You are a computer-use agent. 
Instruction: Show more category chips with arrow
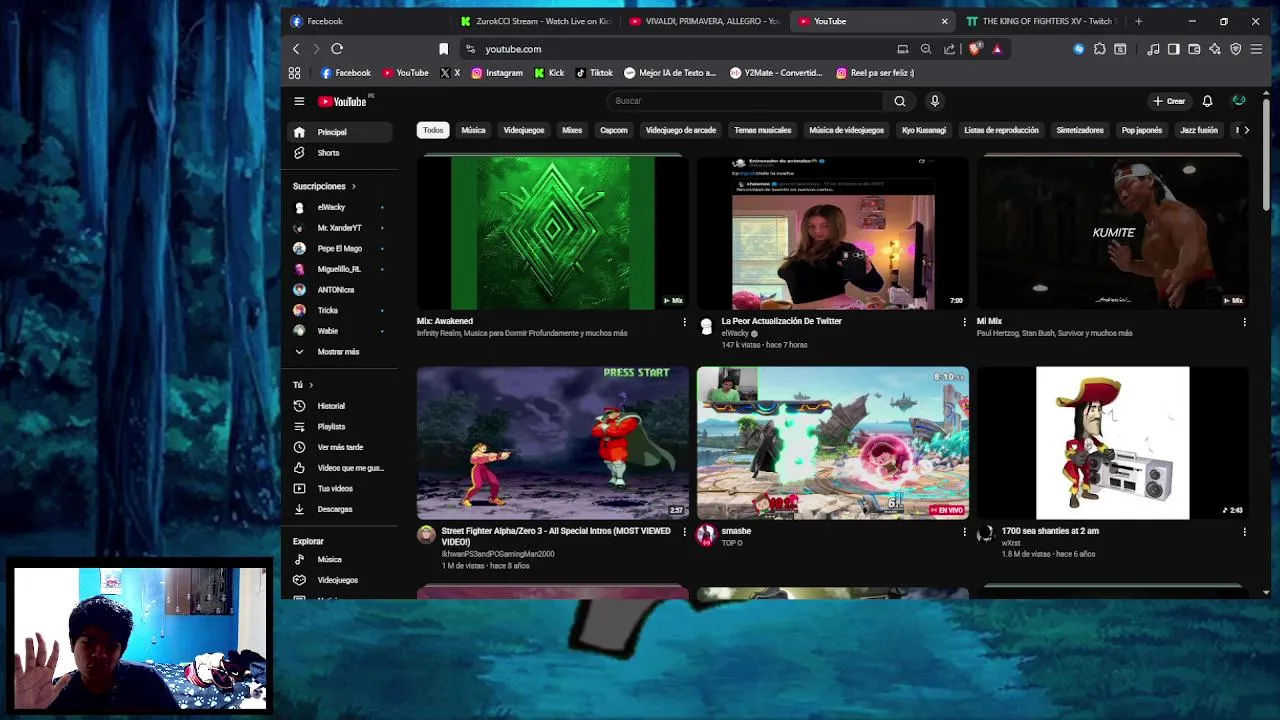click(x=1246, y=130)
